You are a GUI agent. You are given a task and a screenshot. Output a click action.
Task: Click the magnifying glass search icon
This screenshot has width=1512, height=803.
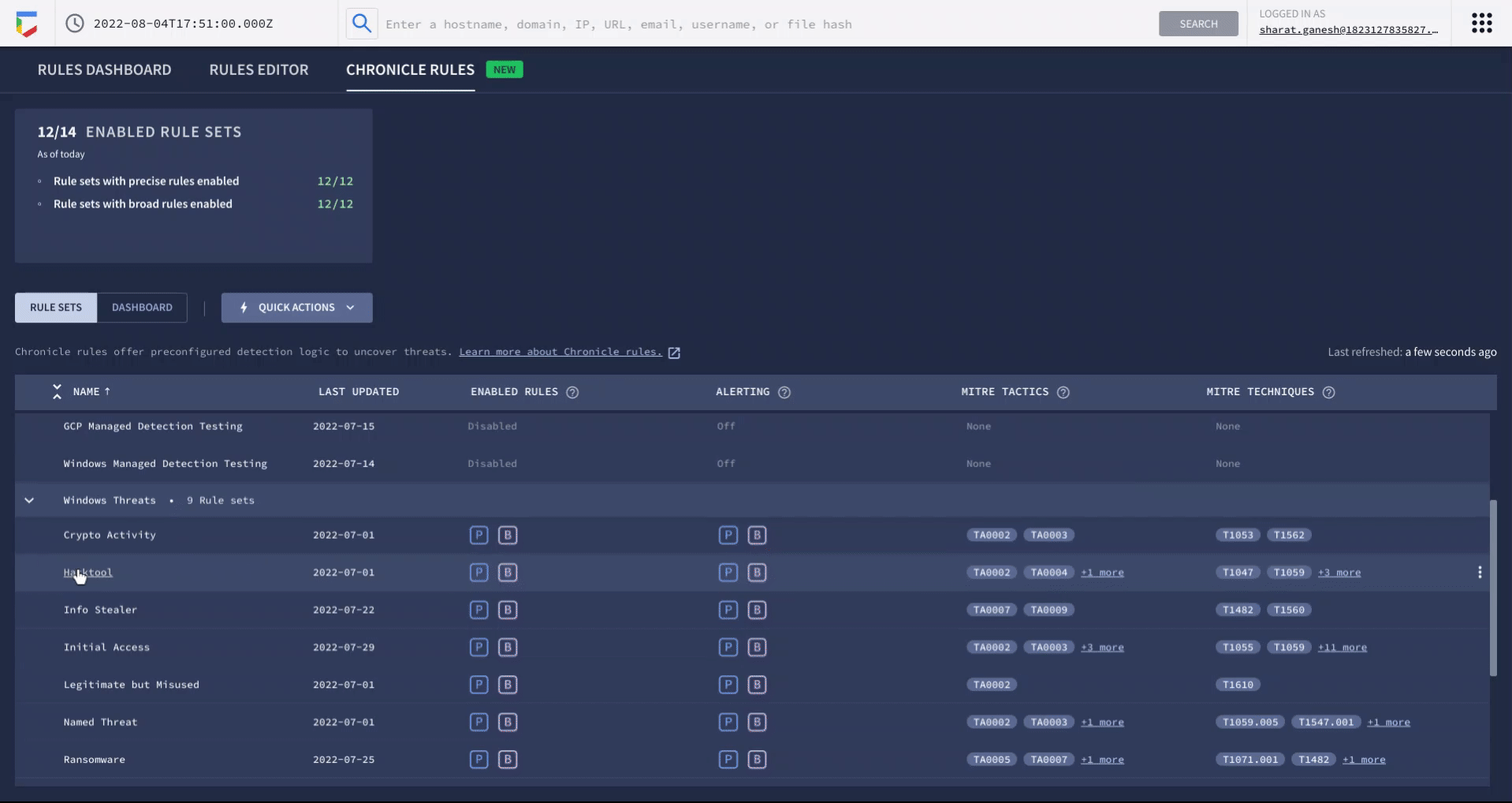coord(361,23)
